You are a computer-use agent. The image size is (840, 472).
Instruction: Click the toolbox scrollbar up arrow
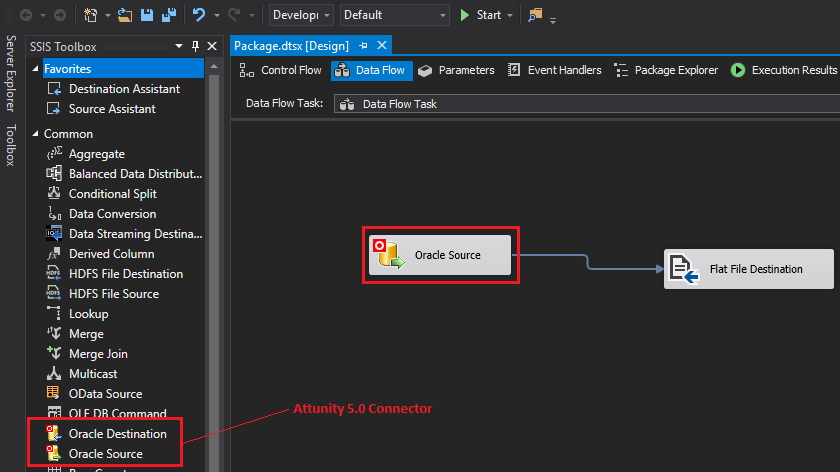tap(214, 66)
